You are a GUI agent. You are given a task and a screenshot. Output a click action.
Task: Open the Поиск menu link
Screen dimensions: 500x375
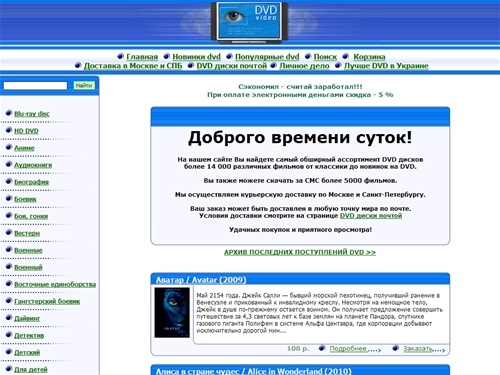coord(325,57)
